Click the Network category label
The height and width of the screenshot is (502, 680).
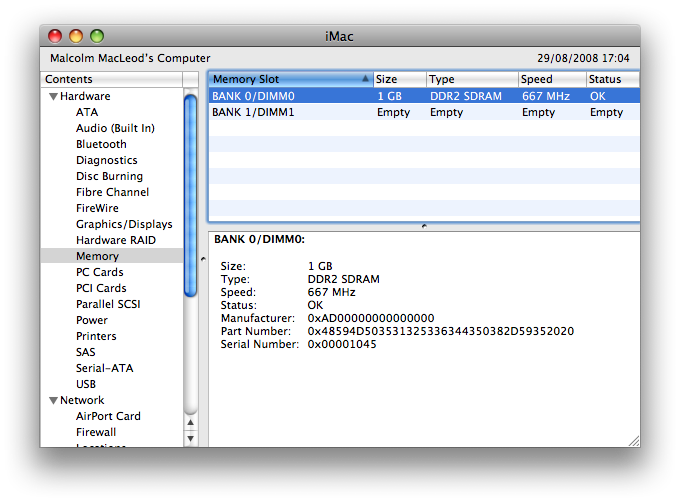click(82, 400)
